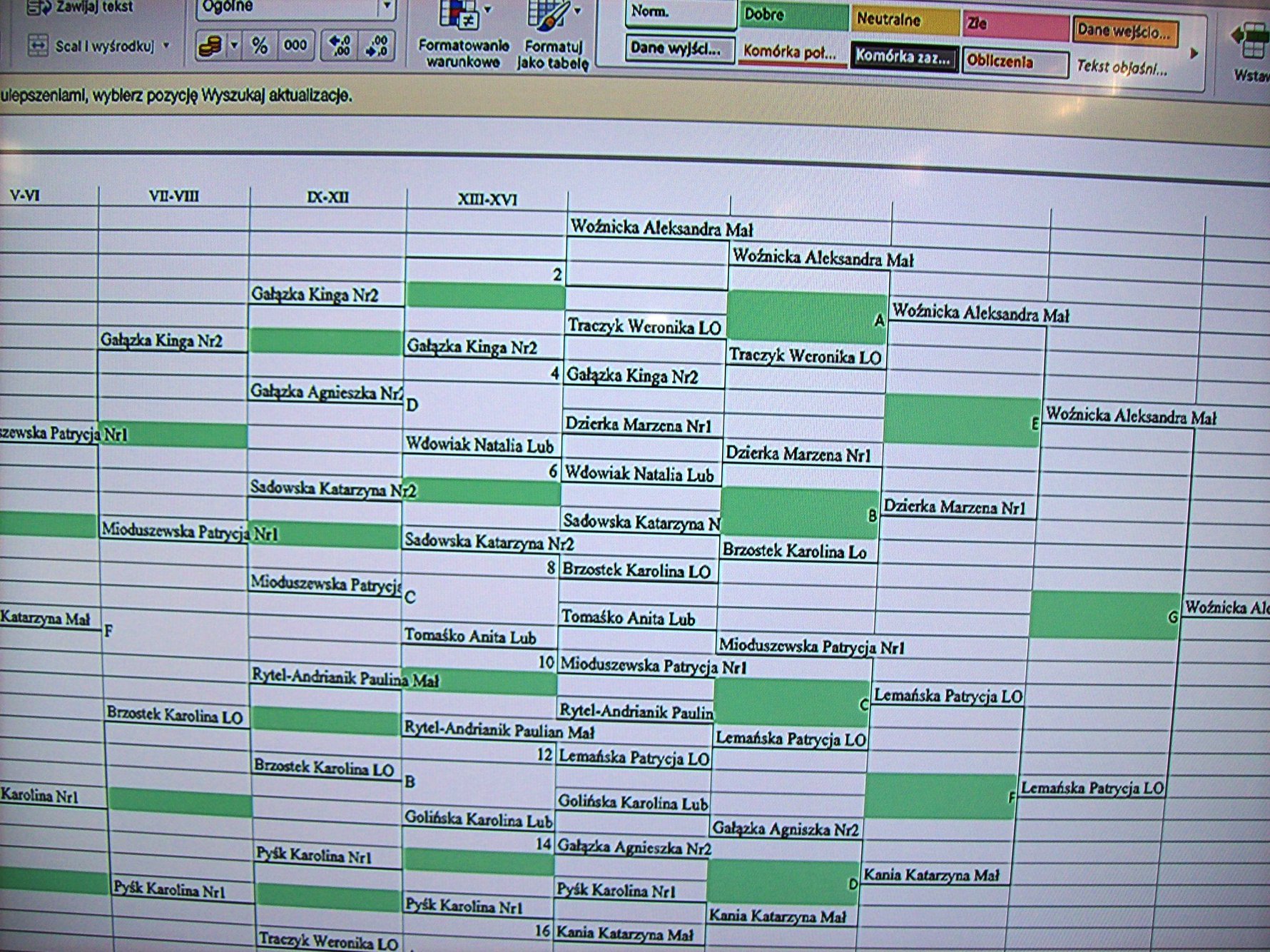
Task: Open accounting format dropdown arrow
Action: (234, 46)
